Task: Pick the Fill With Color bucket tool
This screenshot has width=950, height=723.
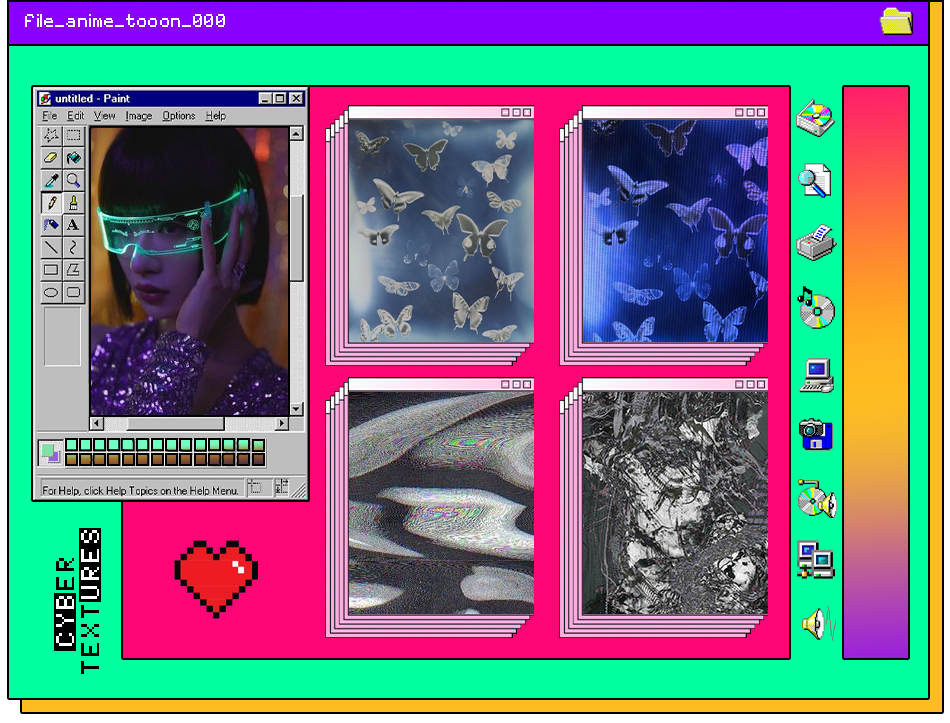Action: point(73,158)
